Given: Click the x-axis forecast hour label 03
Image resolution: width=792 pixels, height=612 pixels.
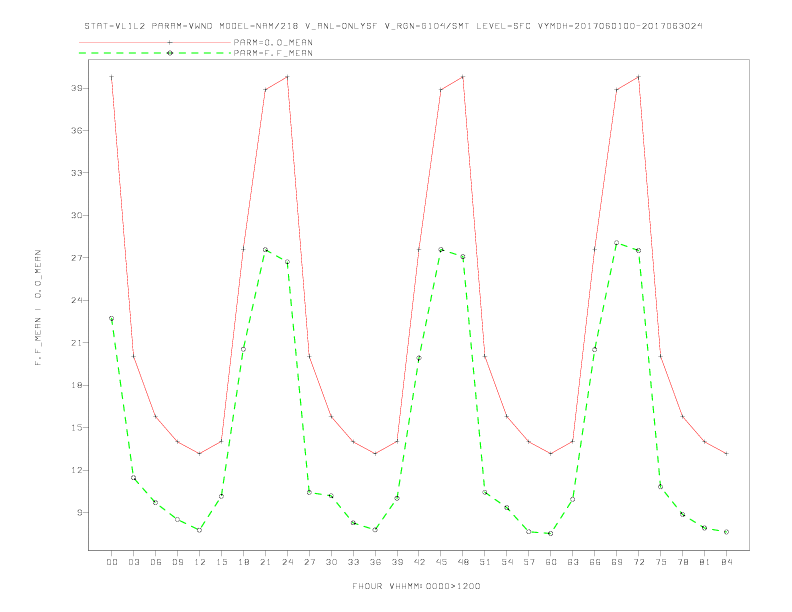Looking at the screenshot, I should click(133, 562).
